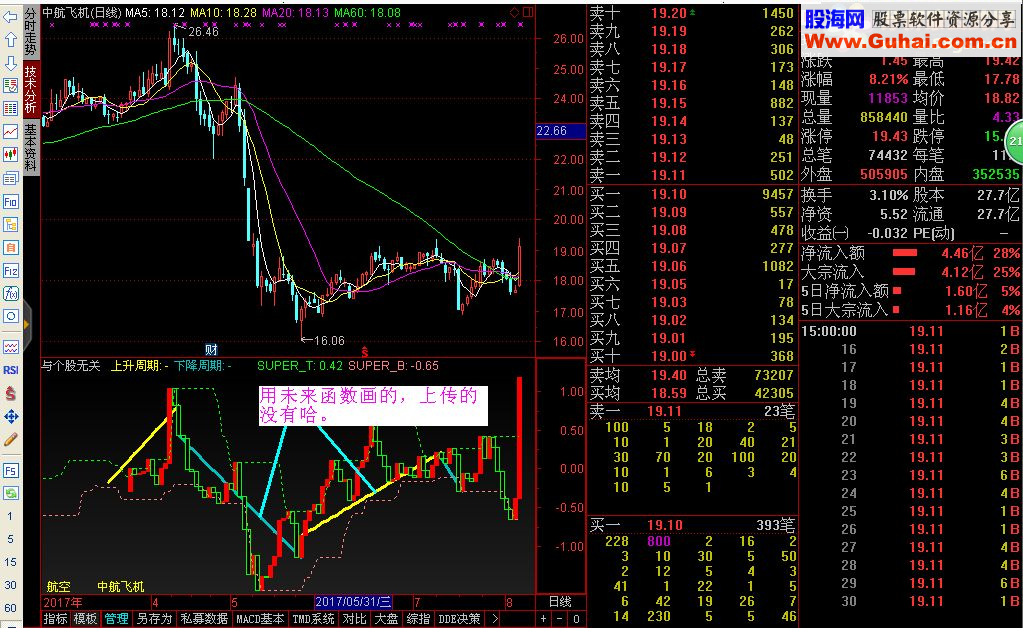1023x628 pixels.
Task: Select the 30-minute period
Action: coord(10,585)
